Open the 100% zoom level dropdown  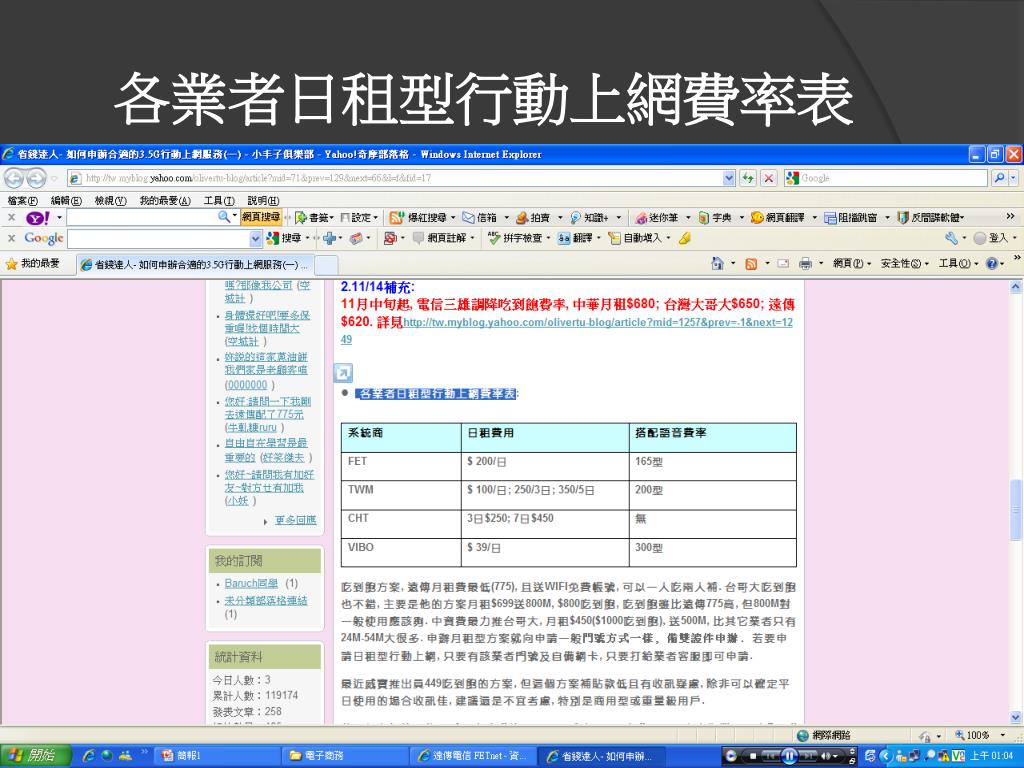(x=1004, y=735)
